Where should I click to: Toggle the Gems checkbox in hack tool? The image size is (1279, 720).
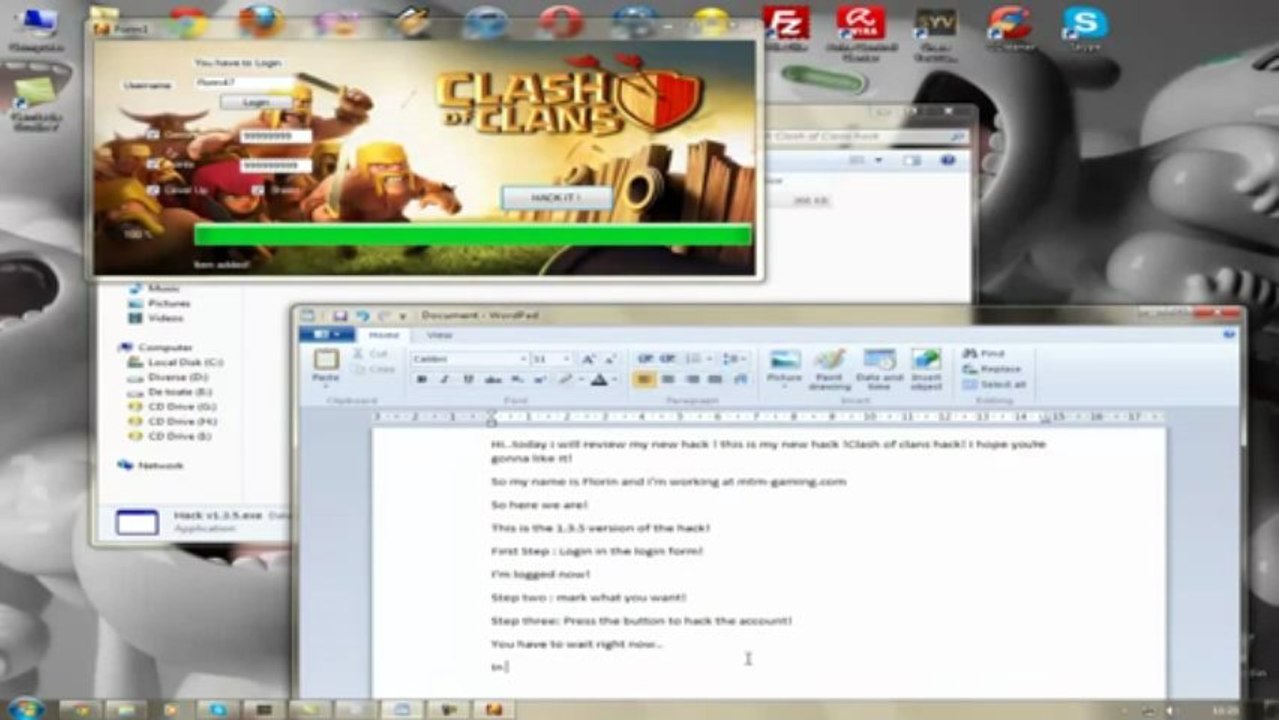pos(153,135)
